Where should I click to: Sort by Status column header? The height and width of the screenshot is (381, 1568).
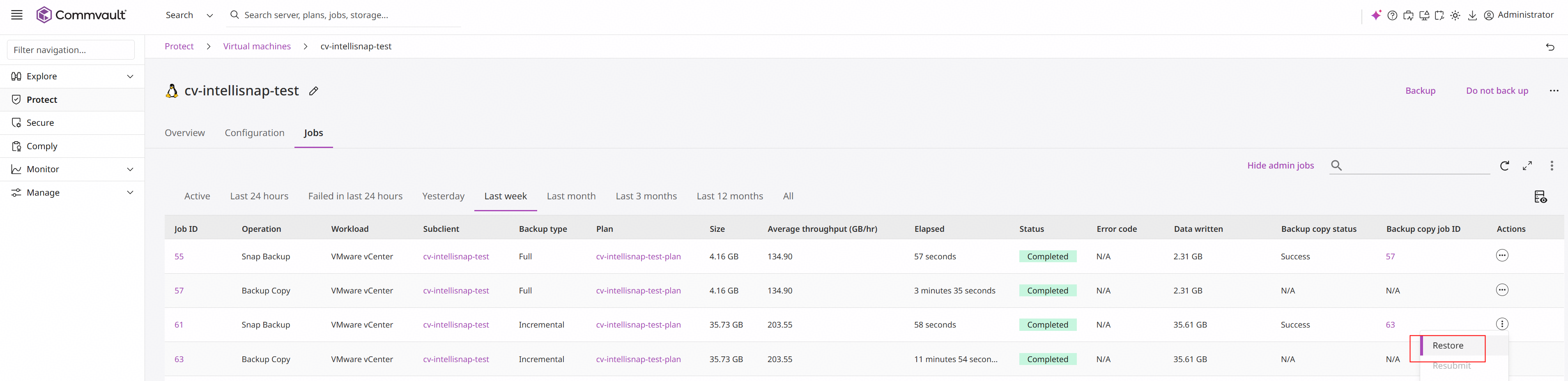pos(1031,229)
